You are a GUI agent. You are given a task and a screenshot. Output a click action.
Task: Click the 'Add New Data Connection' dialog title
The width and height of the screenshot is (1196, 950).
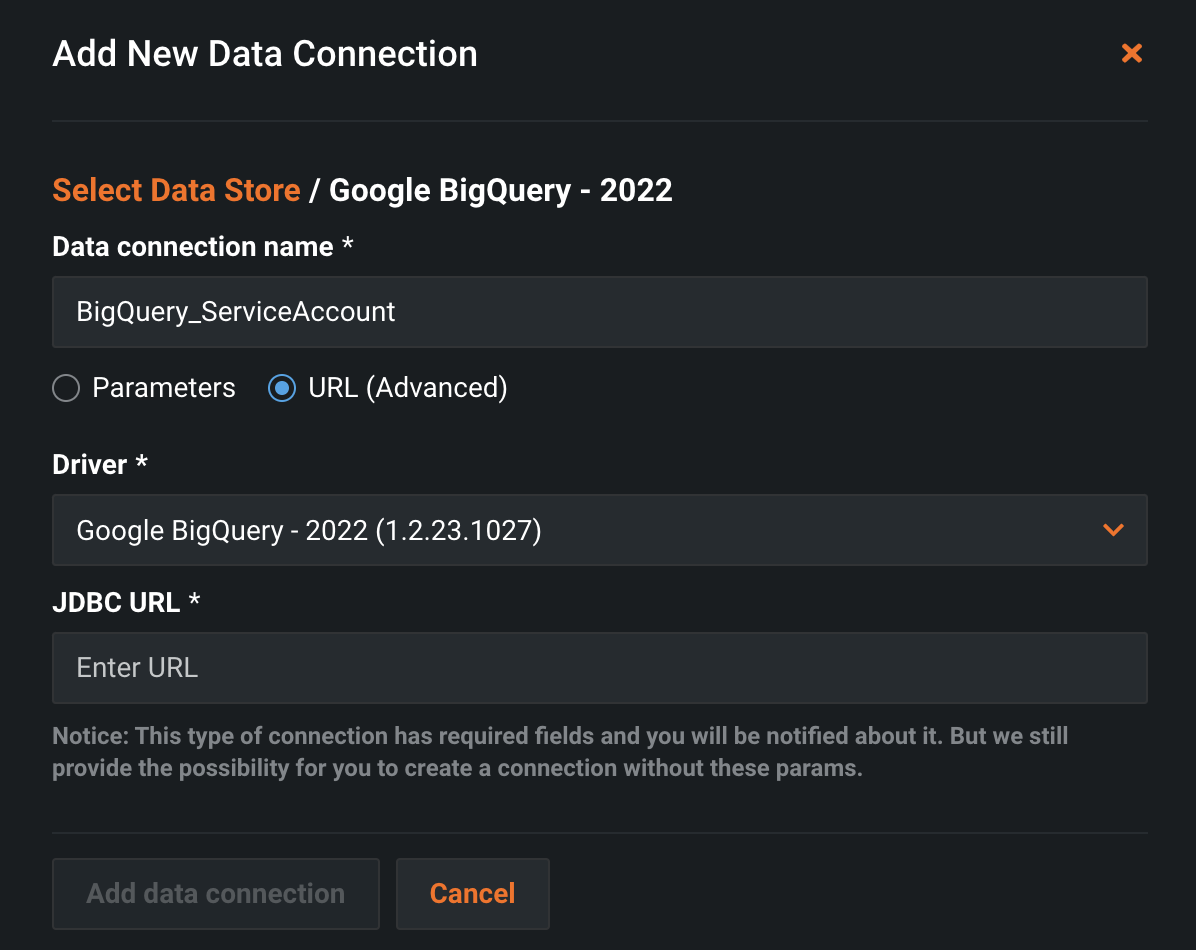click(x=265, y=54)
